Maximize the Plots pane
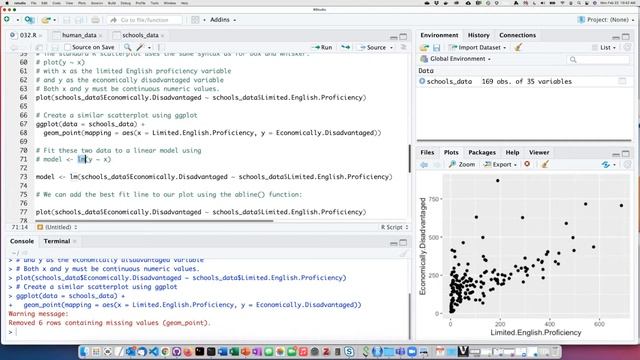Image resolution: width=640 pixels, height=360 pixels. pyautogui.click(x=626, y=153)
